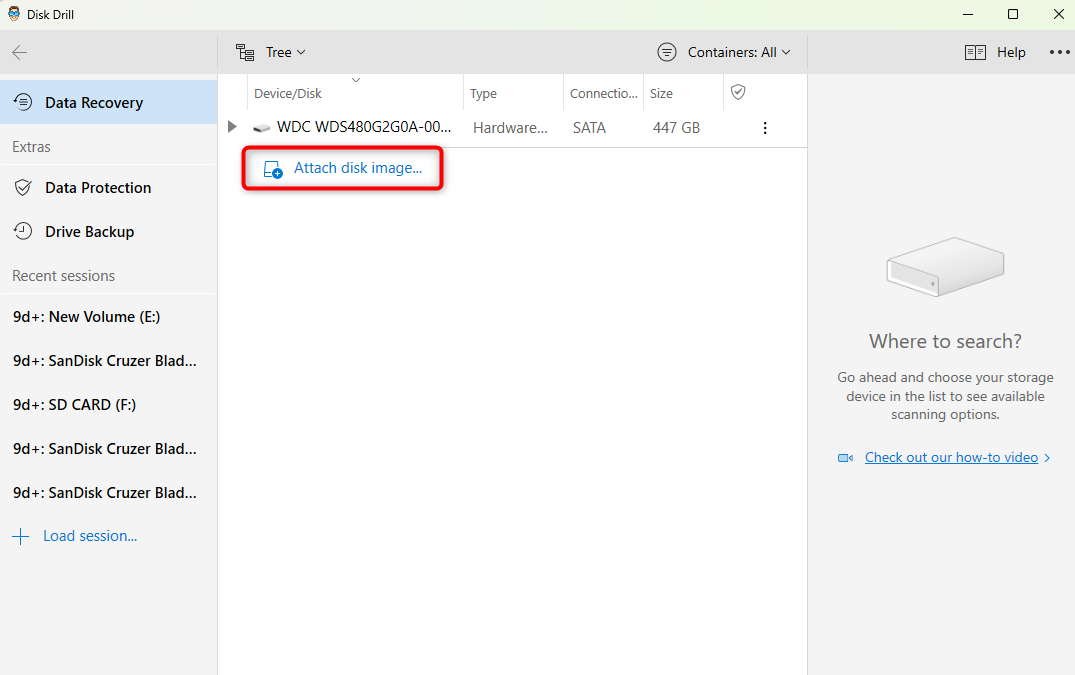Sort by Size column header
Image resolution: width=1075 pixels, height=675 pixels.
661,93
